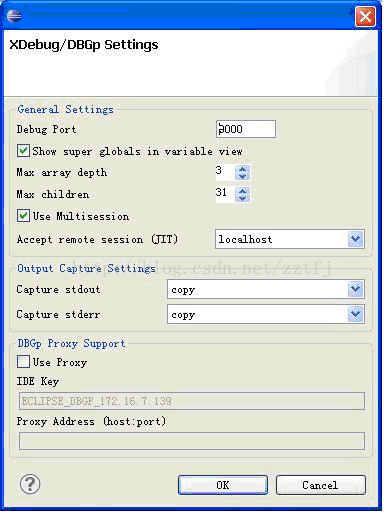The image size is (384, 514).
Task: Click the Accept remote session (JIT) label
Action: click(97, 239)
